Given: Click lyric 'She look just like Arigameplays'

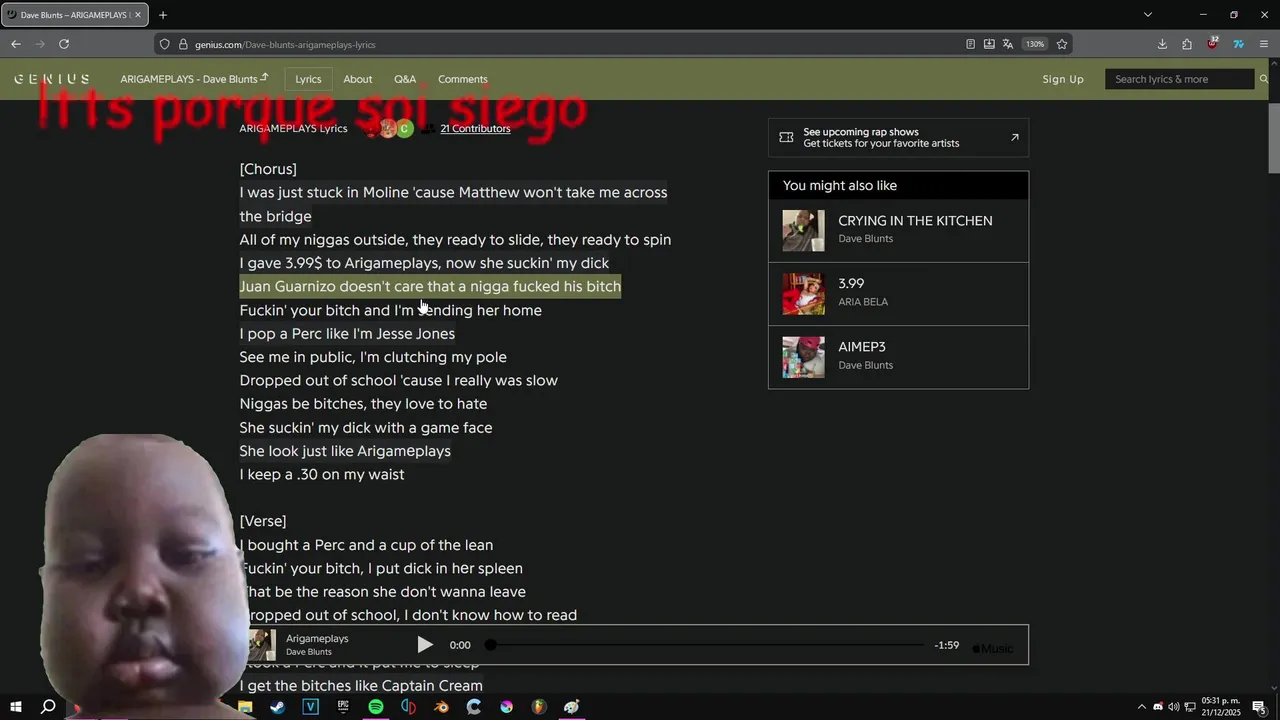Looking at the screenshot, I should tap(345, 451).
